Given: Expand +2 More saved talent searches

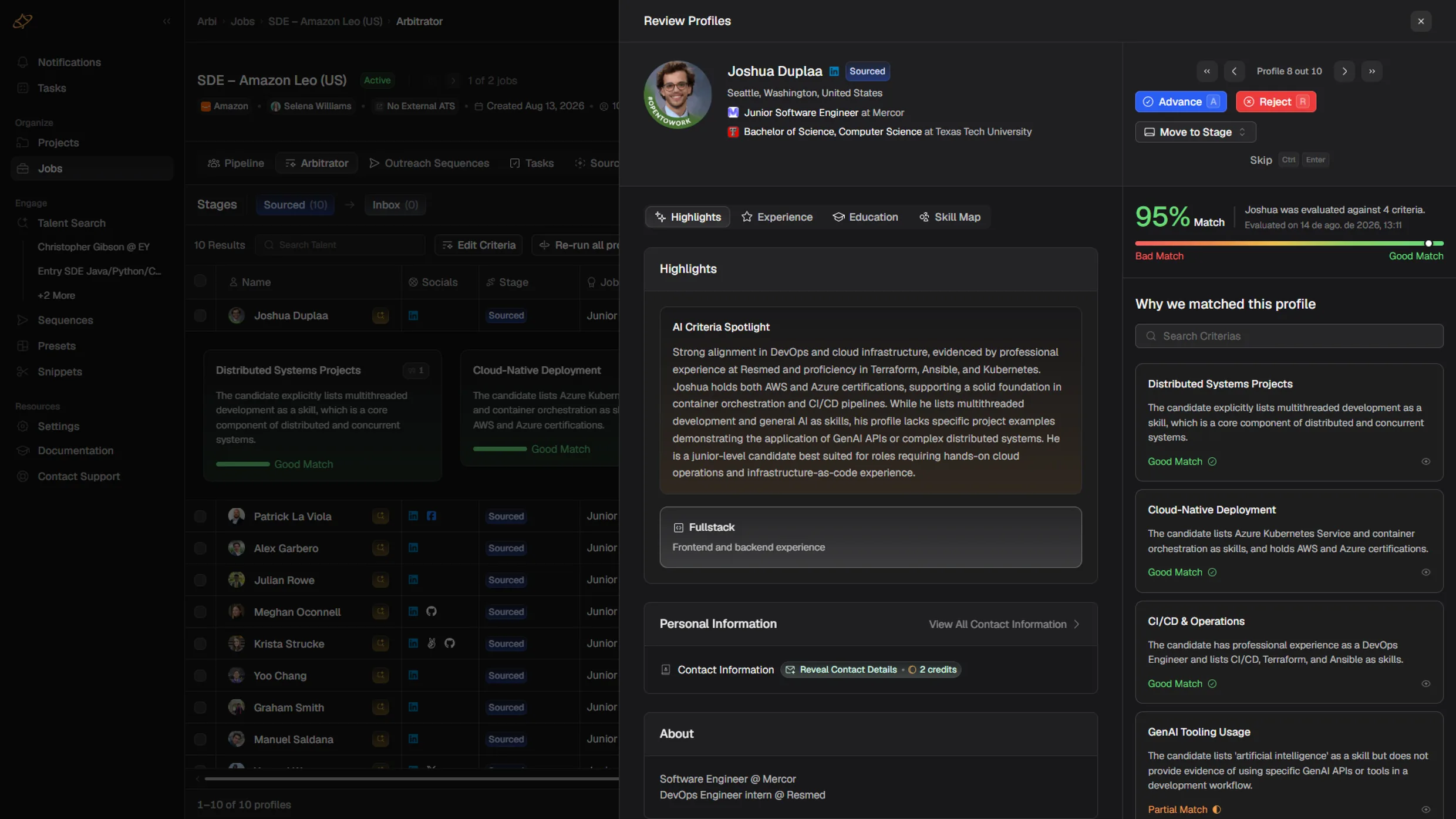Looking at the screenshot, I should click(56, 295).
